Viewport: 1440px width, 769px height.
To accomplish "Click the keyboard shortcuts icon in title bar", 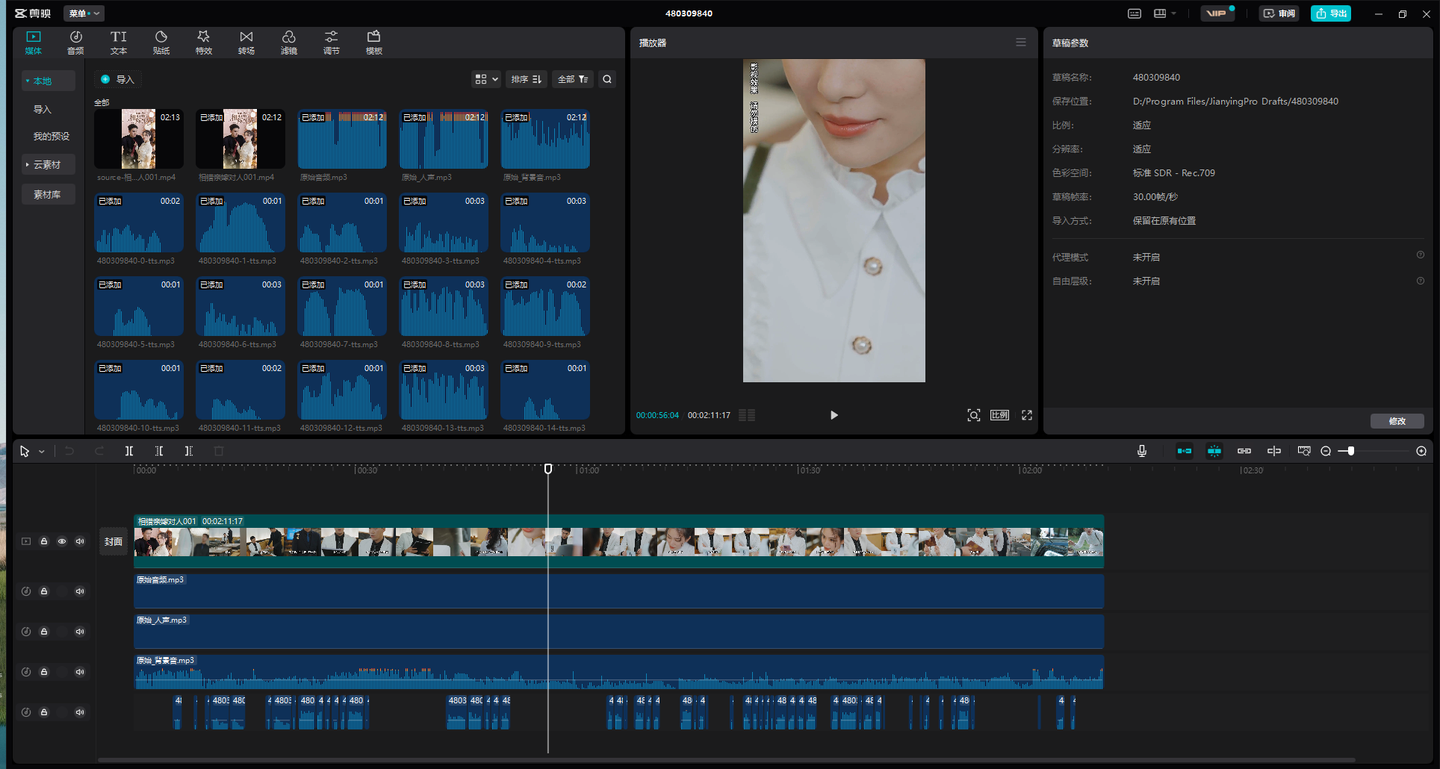I will point(1134,14).
